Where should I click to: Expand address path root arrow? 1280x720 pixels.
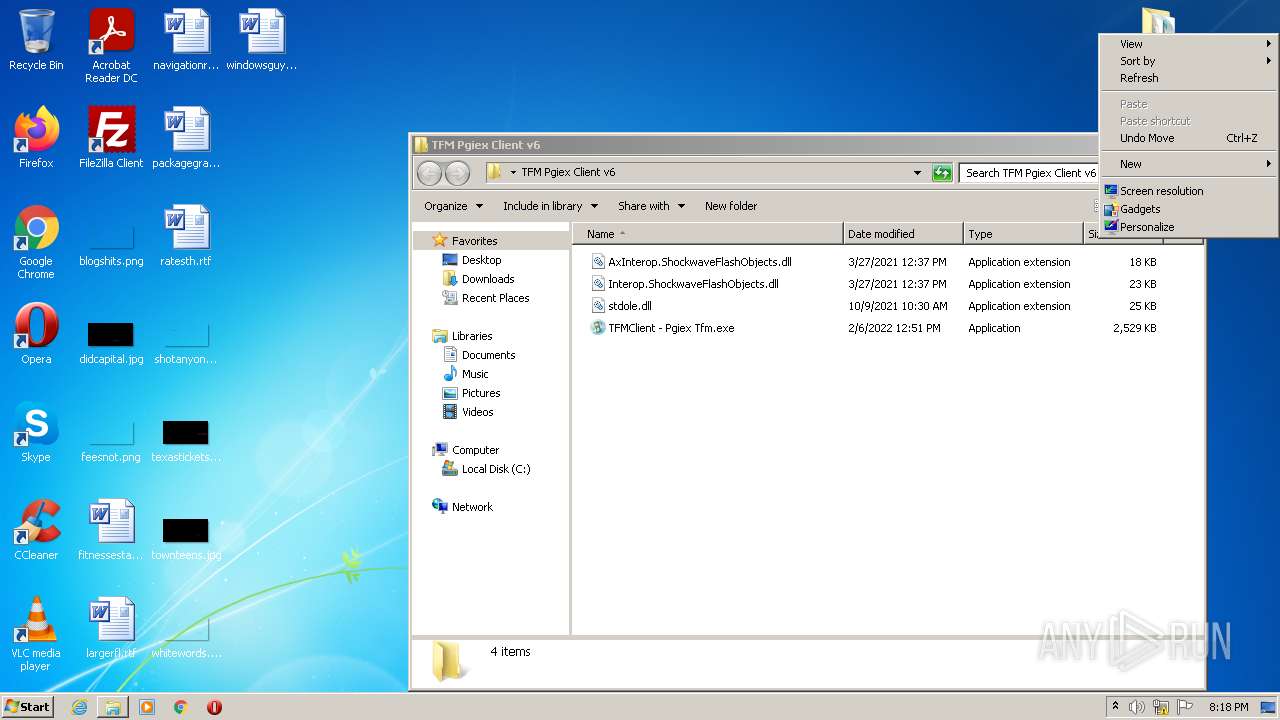(x=513, y=173)
